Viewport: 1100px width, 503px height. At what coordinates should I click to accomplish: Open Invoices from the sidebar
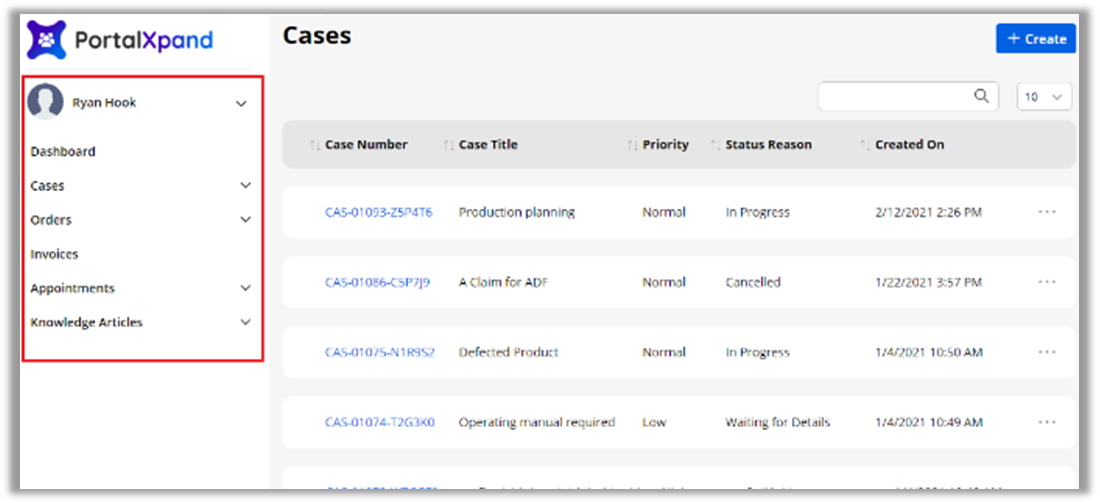pyautogui.click(x=54, y=254)
